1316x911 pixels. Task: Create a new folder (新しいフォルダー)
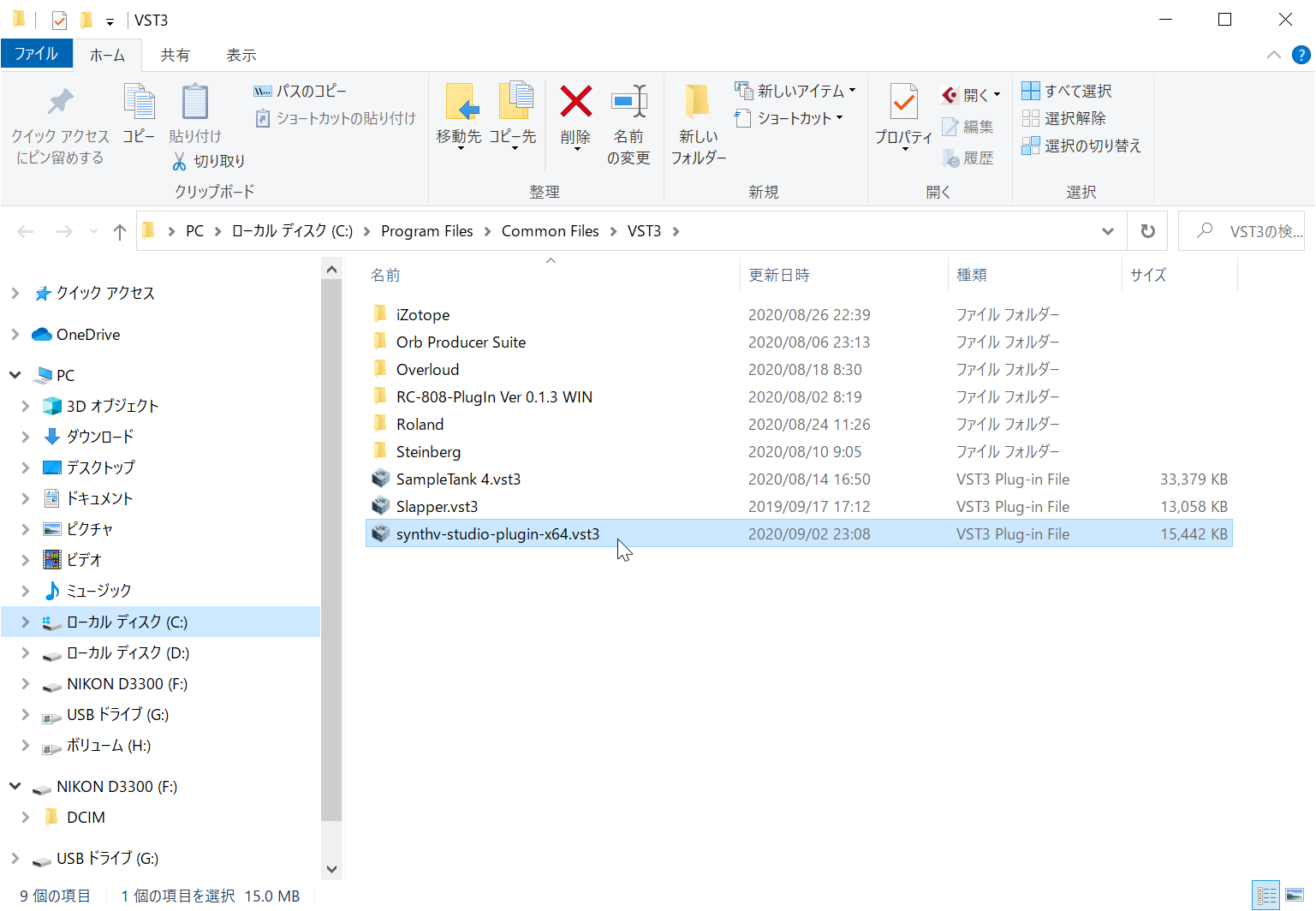pos(698,124)
